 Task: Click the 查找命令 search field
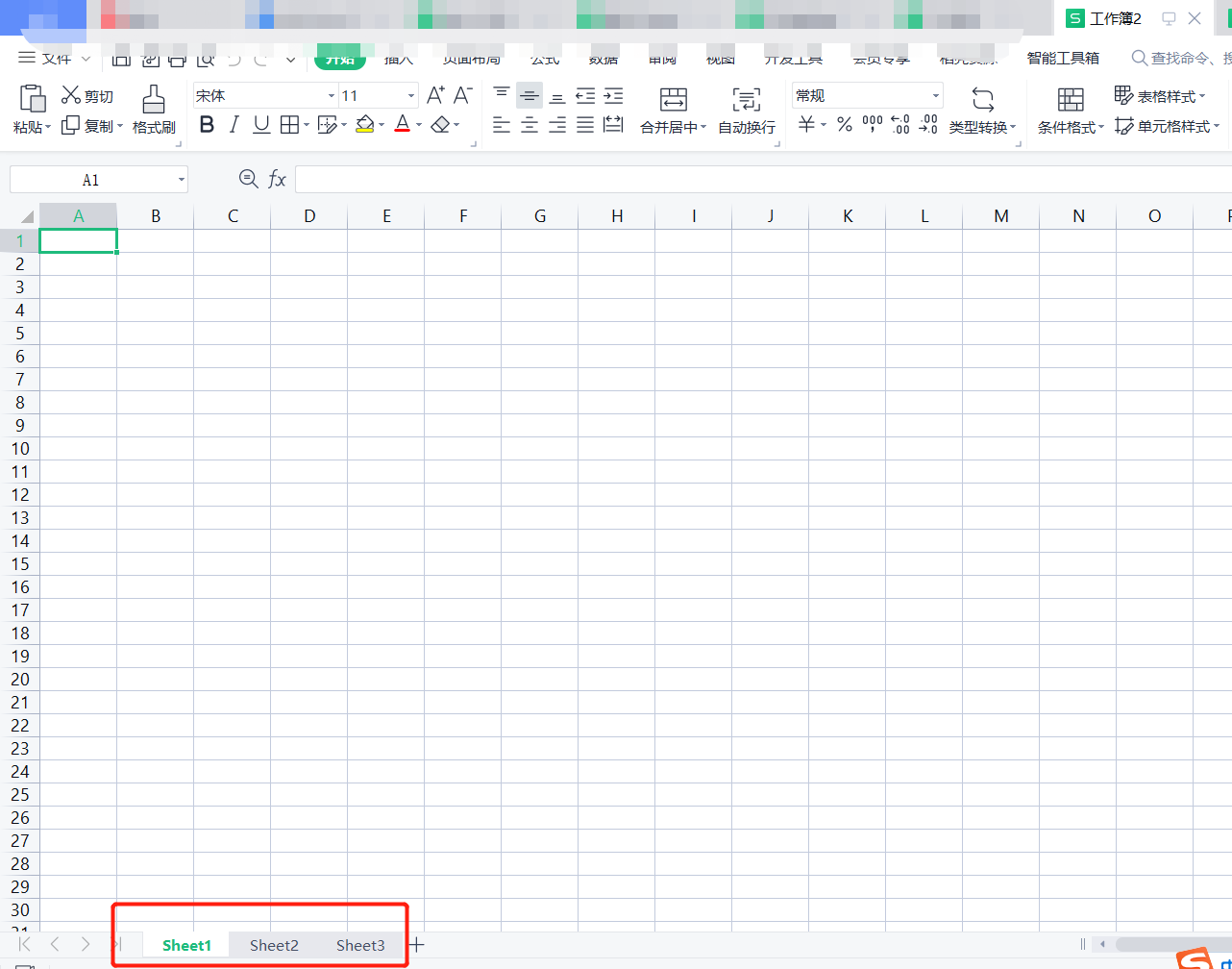tap(1180, 59)
